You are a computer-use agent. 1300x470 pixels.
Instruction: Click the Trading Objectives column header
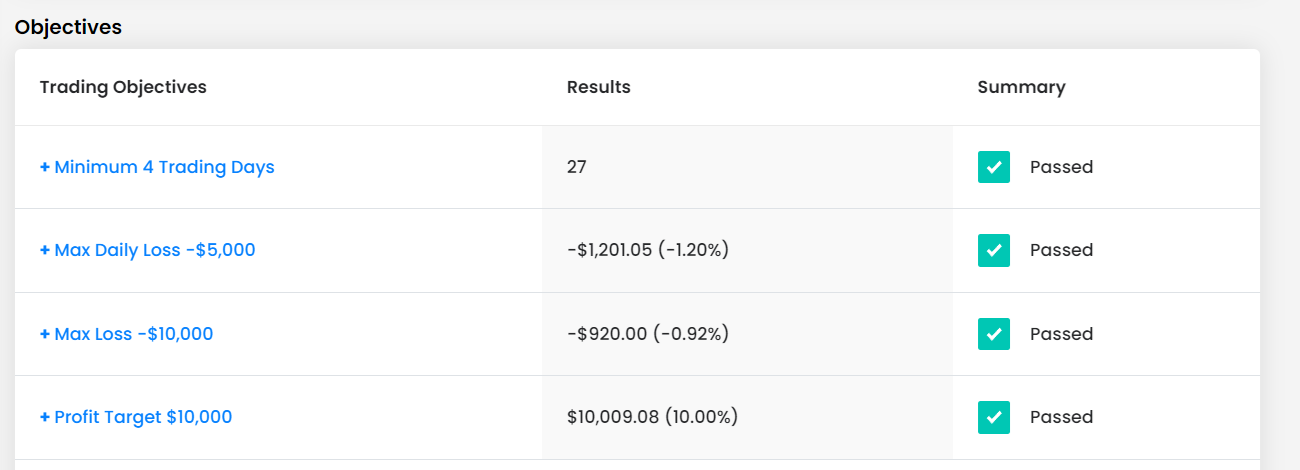tap(123, 87)
